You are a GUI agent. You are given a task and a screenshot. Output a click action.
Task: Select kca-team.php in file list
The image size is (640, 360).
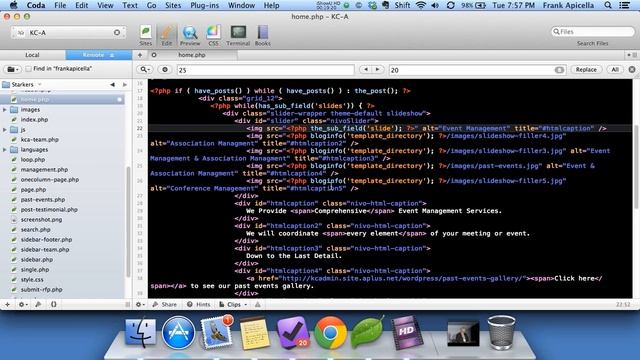pos(40,140)
